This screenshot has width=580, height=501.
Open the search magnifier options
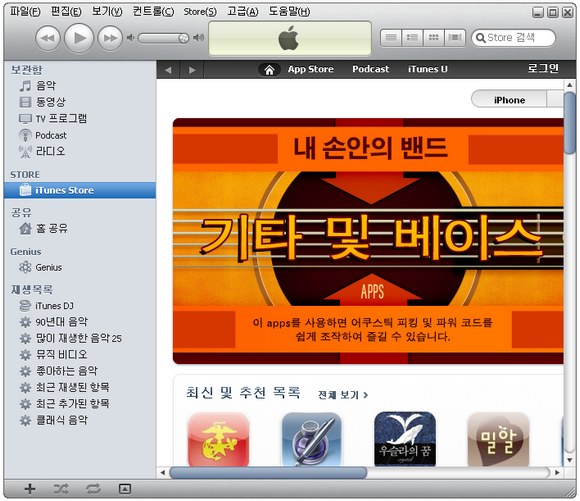coord(480,38)
